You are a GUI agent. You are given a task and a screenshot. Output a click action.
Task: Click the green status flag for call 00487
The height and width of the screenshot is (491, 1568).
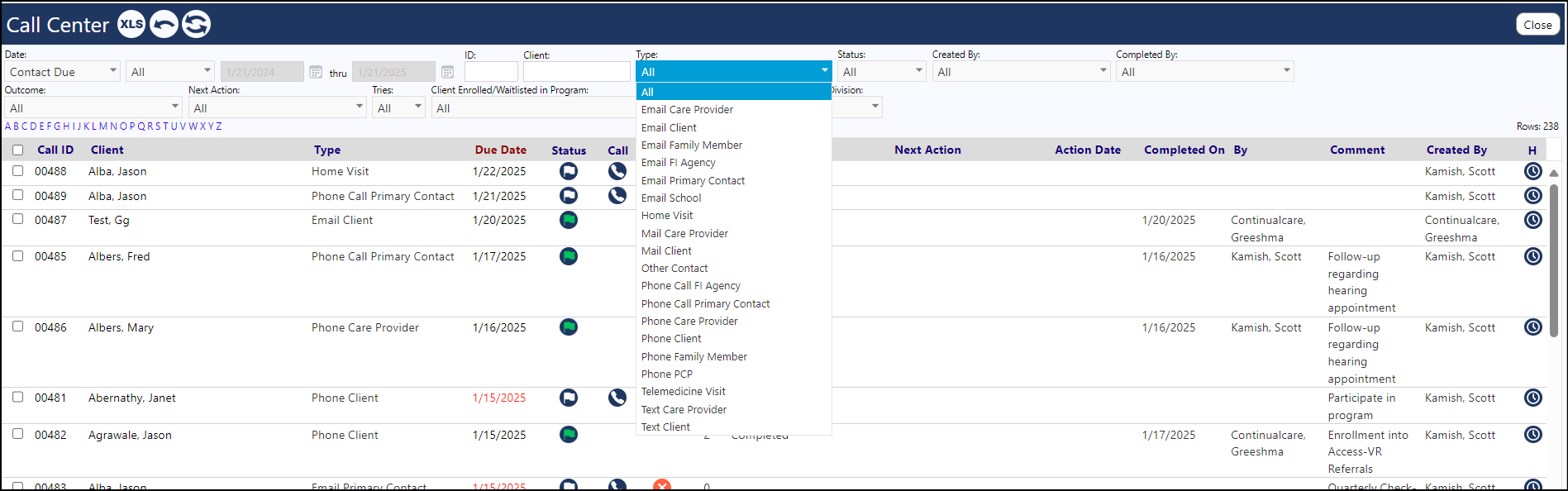[569, 220]
